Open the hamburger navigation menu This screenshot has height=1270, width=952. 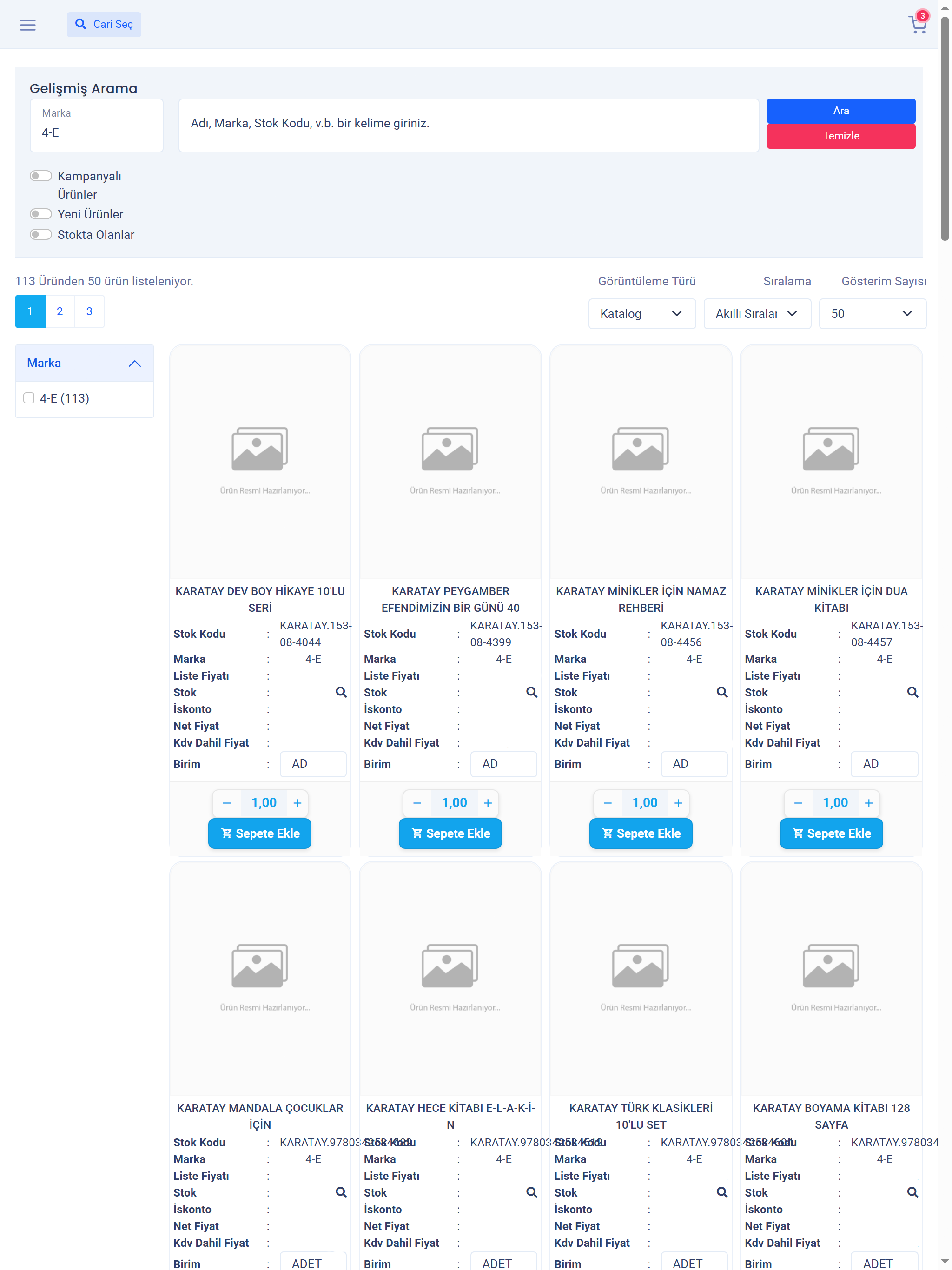click(x=27, y=25)
